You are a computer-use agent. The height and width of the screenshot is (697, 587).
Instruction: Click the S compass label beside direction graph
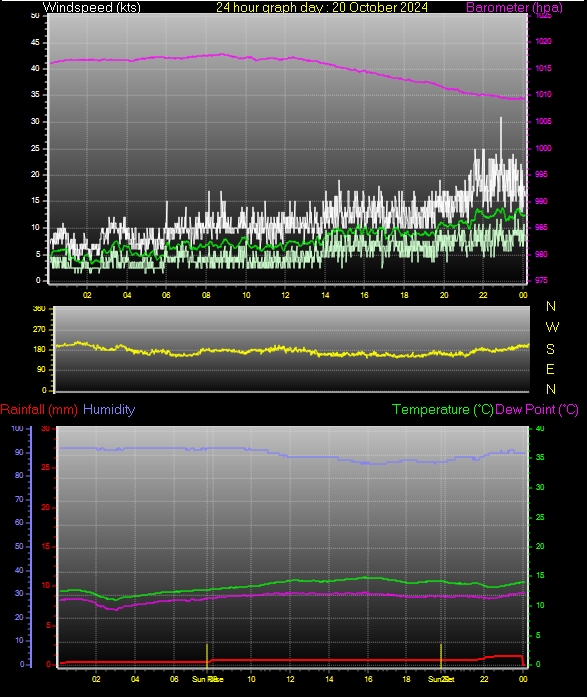[550, 349]
